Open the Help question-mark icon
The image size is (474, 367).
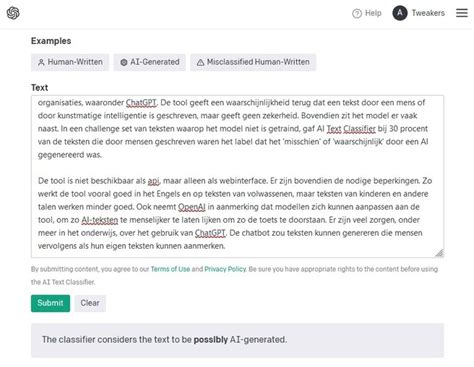point(357,13)
